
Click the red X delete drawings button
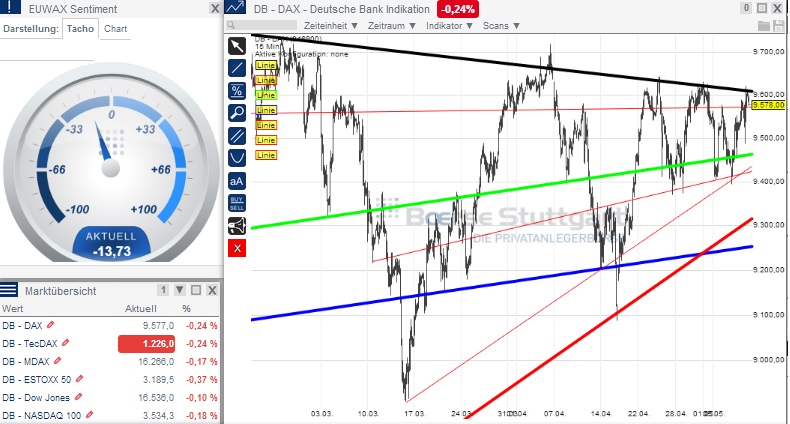pyautogui.click(x=237, y=248)
